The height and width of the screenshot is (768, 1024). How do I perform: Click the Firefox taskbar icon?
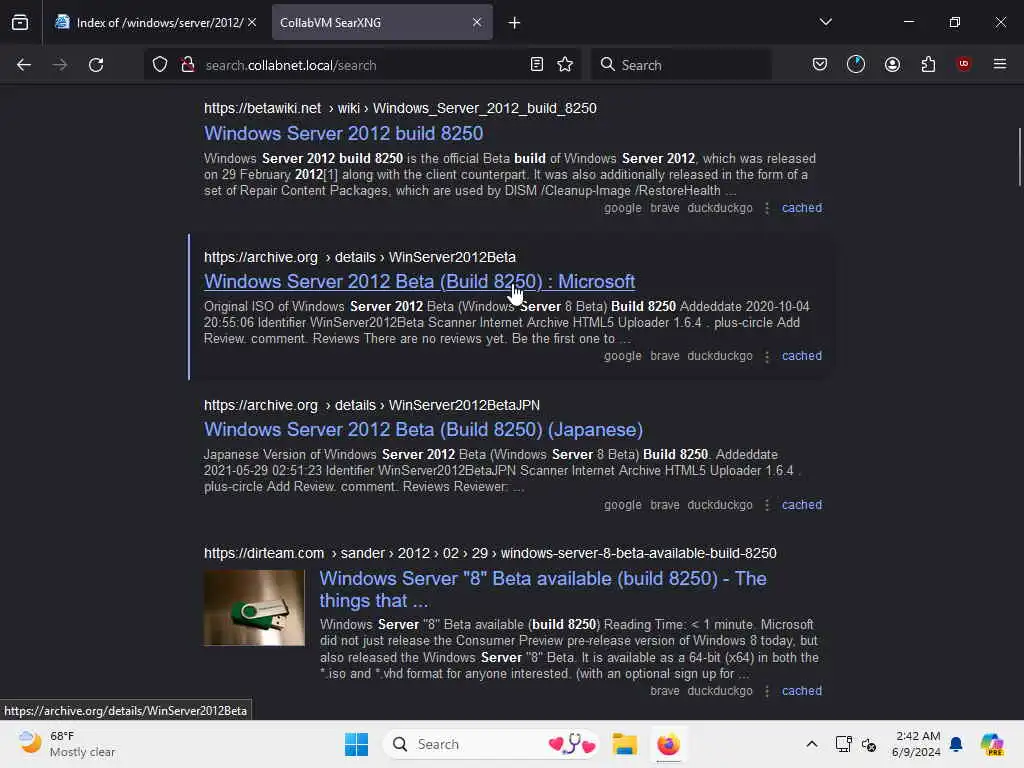coord(668,744)
